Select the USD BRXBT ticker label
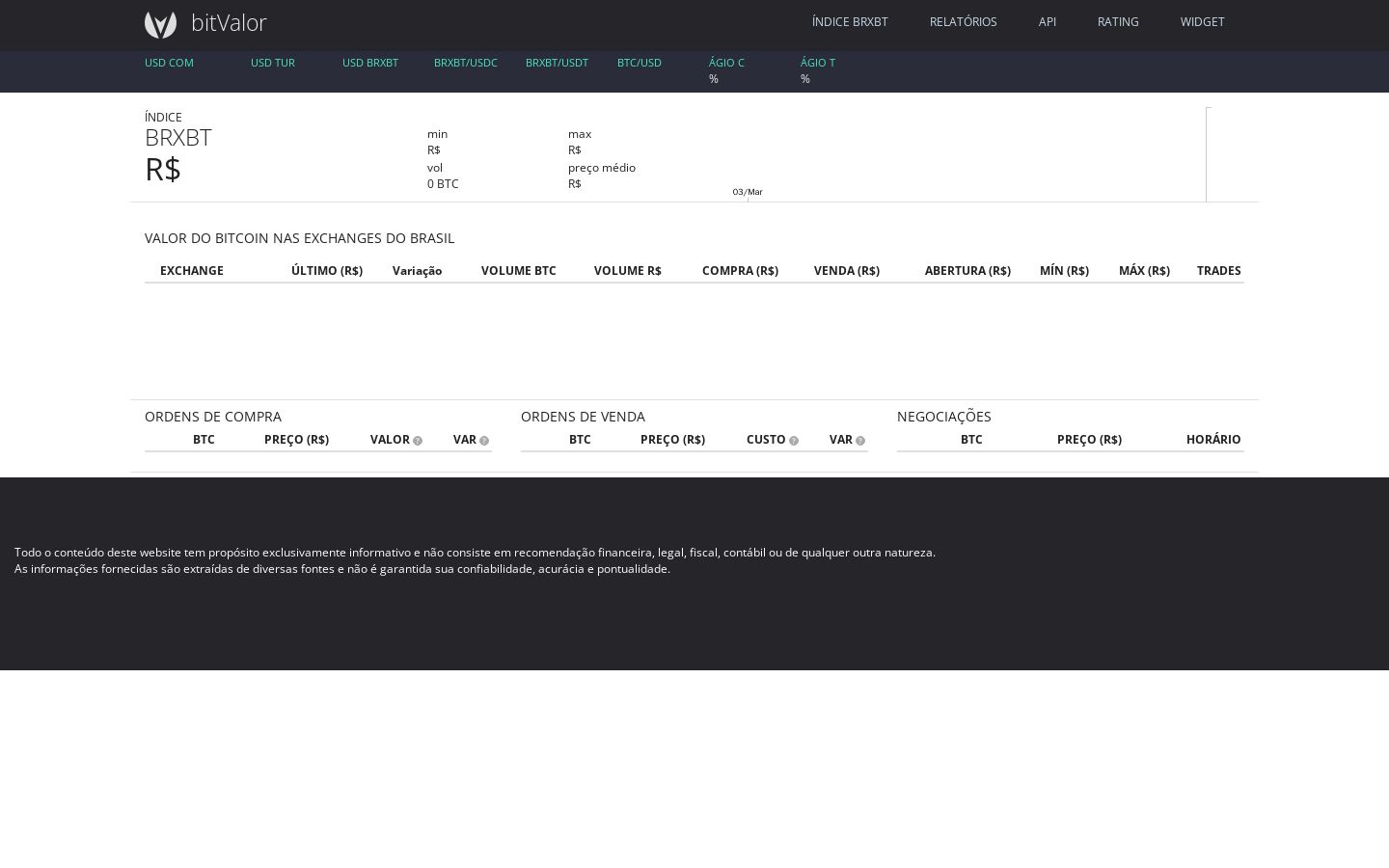The height and width of the screenshot is (868, 1389). (370, 63)
